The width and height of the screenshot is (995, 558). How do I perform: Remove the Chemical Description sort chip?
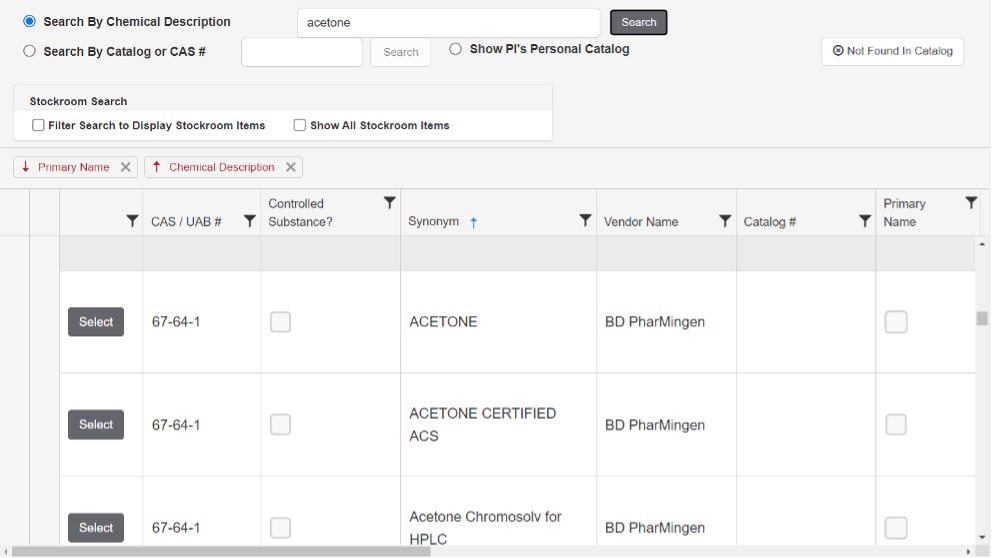(x=290, y=167)
